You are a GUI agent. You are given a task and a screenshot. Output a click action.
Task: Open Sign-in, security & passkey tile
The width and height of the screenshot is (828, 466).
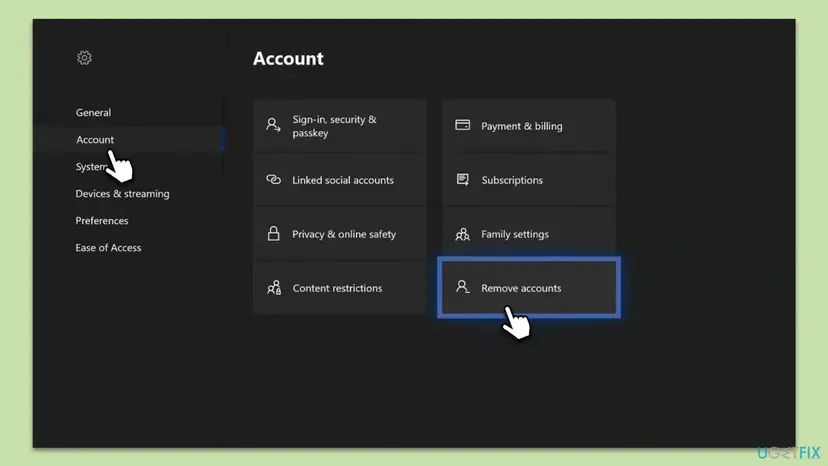(340, 126)
